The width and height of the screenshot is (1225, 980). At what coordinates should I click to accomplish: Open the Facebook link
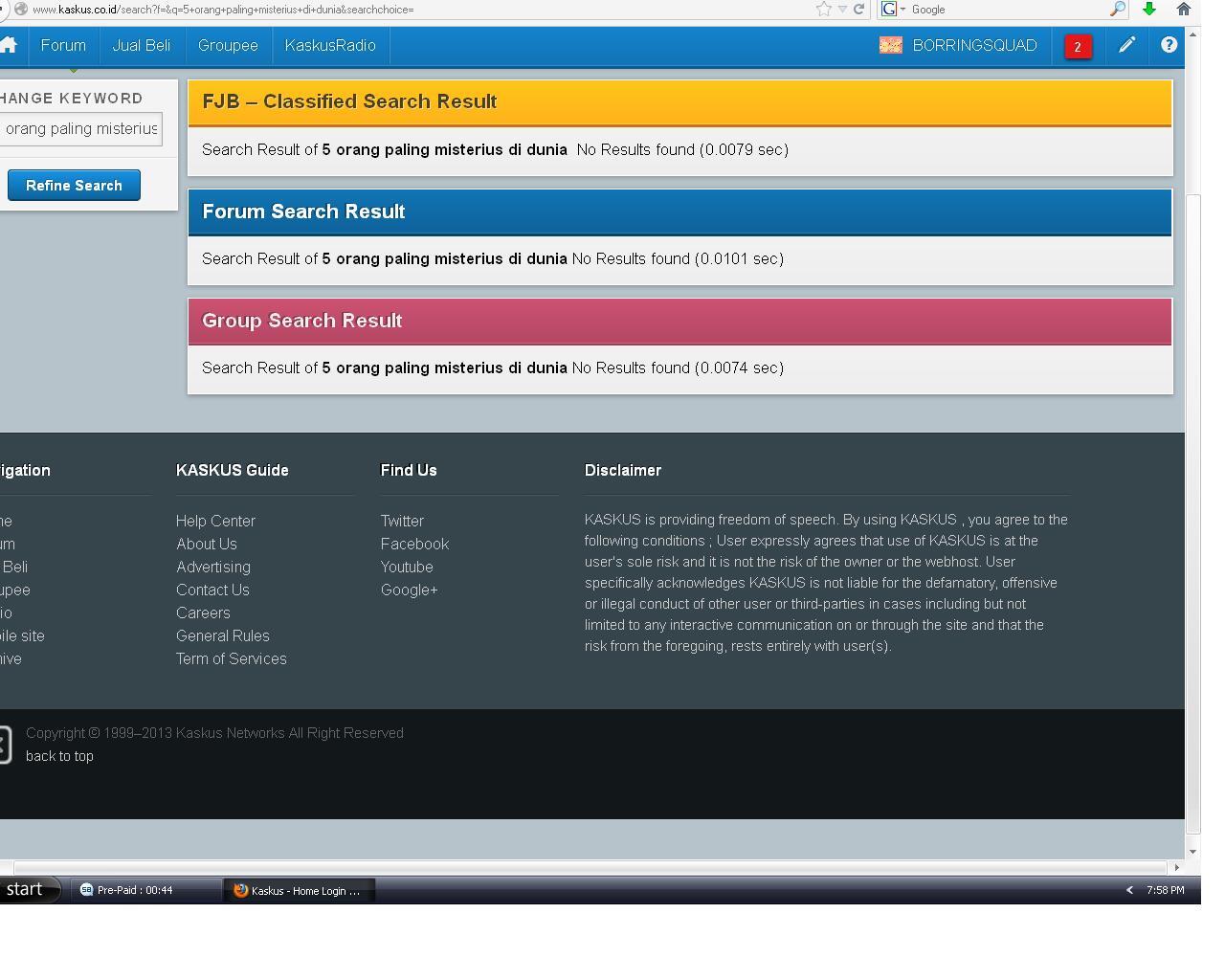coord(414,544)
